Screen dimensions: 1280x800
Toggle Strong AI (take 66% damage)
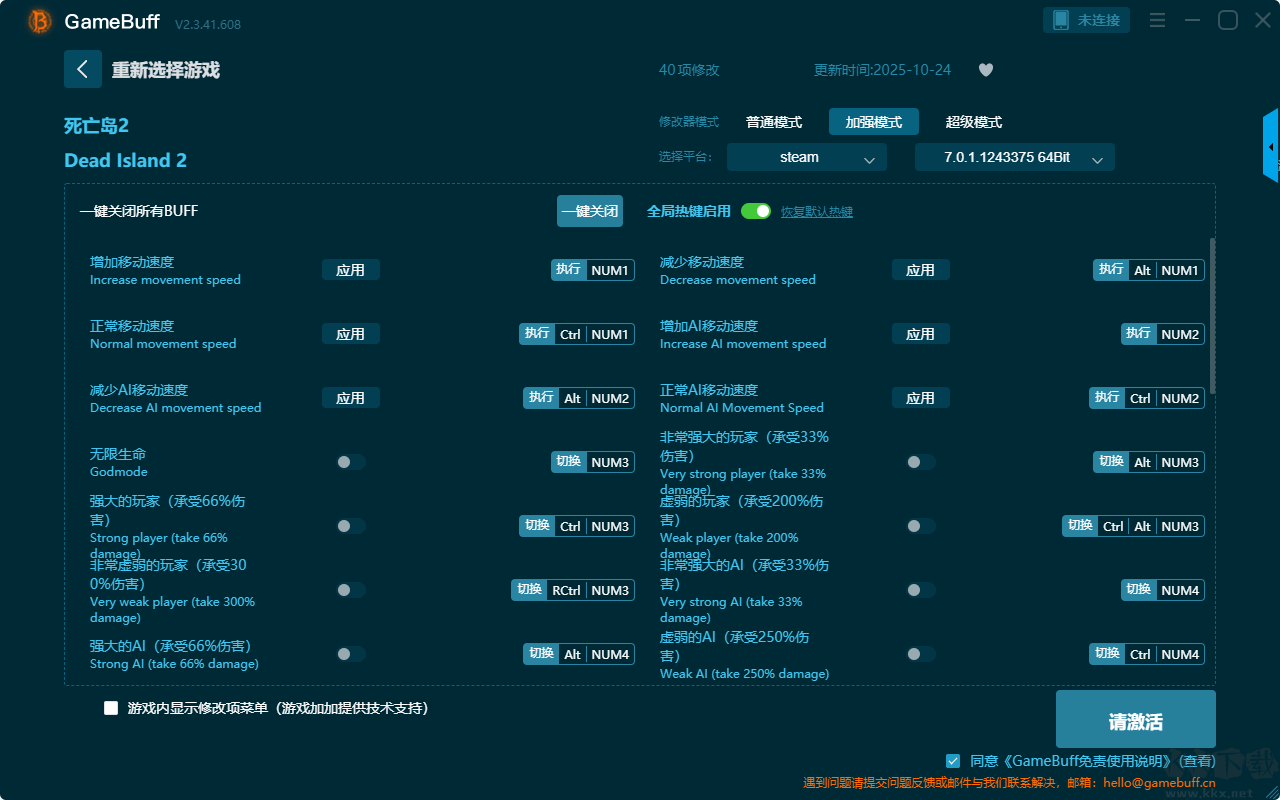[x=351, y=654]
